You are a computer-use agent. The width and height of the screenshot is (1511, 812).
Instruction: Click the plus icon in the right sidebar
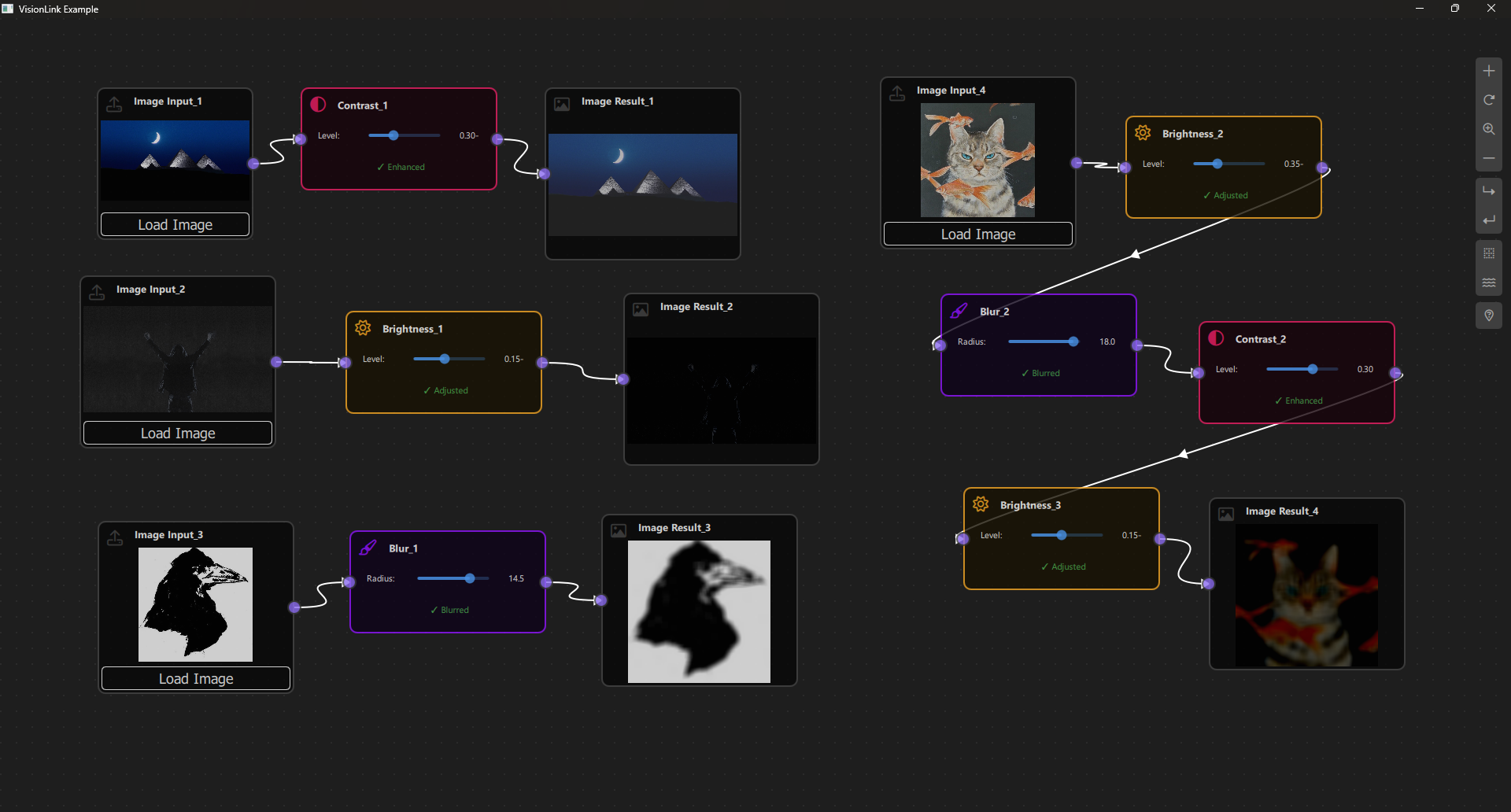click(x=1490, y=70)
